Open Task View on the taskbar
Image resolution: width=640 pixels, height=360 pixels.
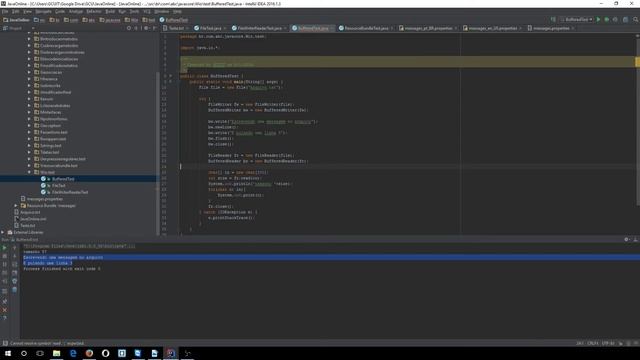pyautogui.click(x=40, y=353)
